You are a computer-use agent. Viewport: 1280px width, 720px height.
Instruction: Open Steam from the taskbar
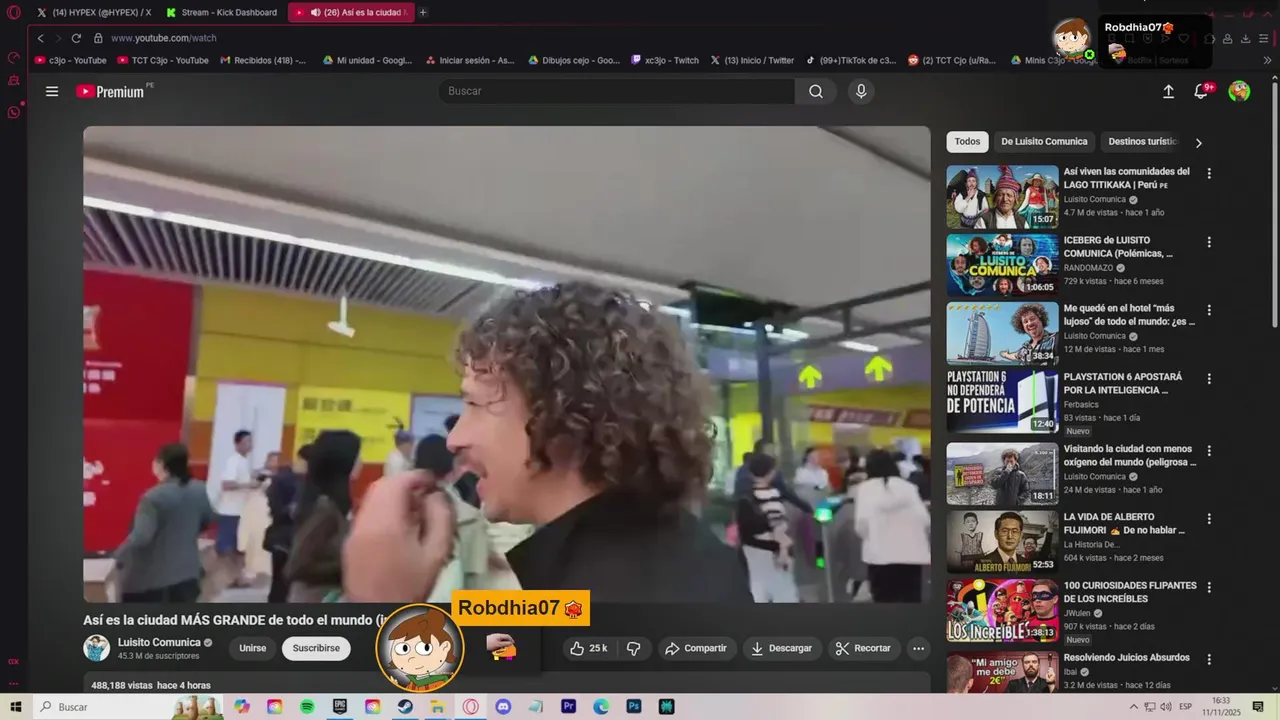click(x=405, y=707)
